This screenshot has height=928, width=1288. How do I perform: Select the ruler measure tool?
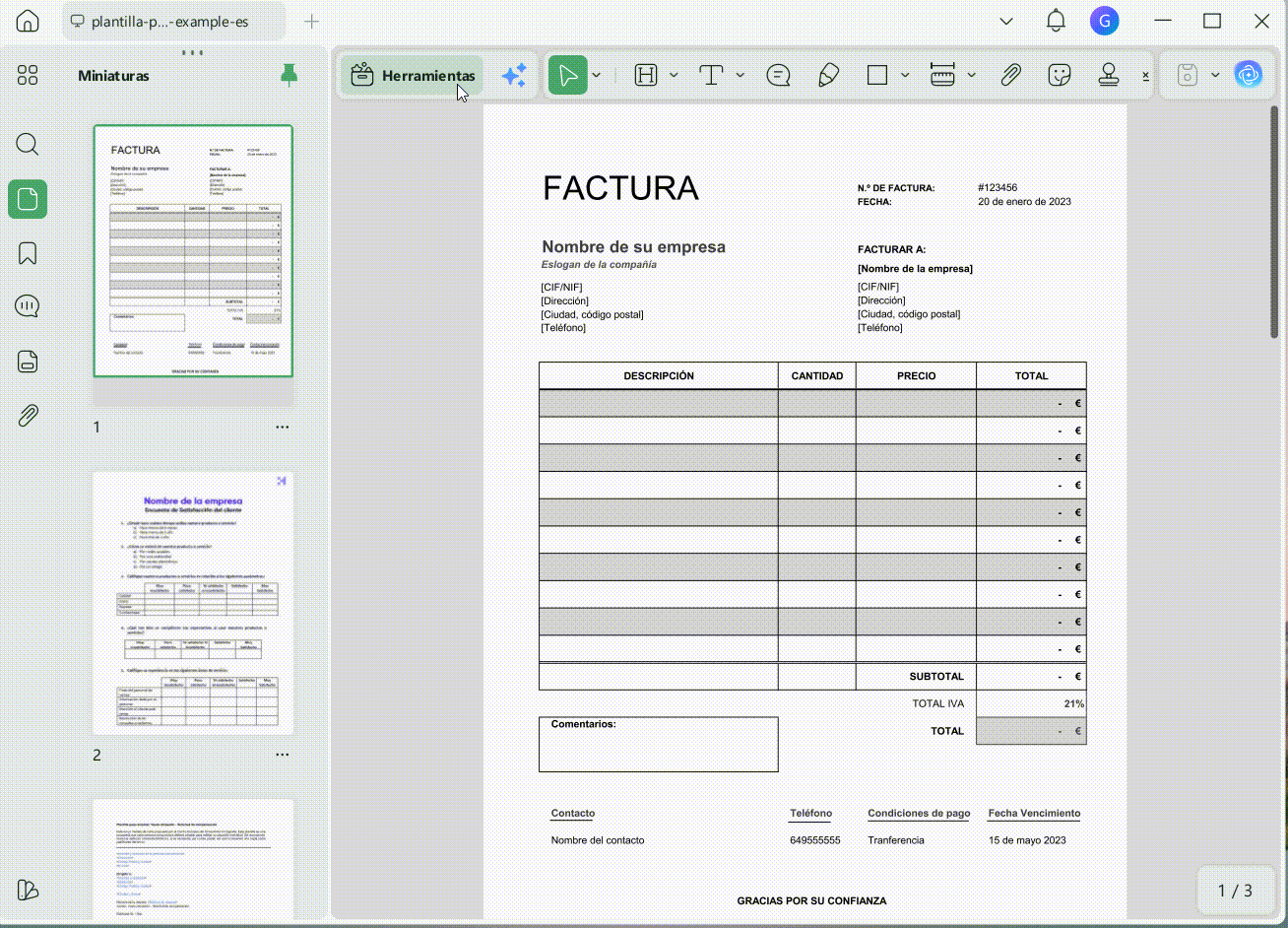942,76
